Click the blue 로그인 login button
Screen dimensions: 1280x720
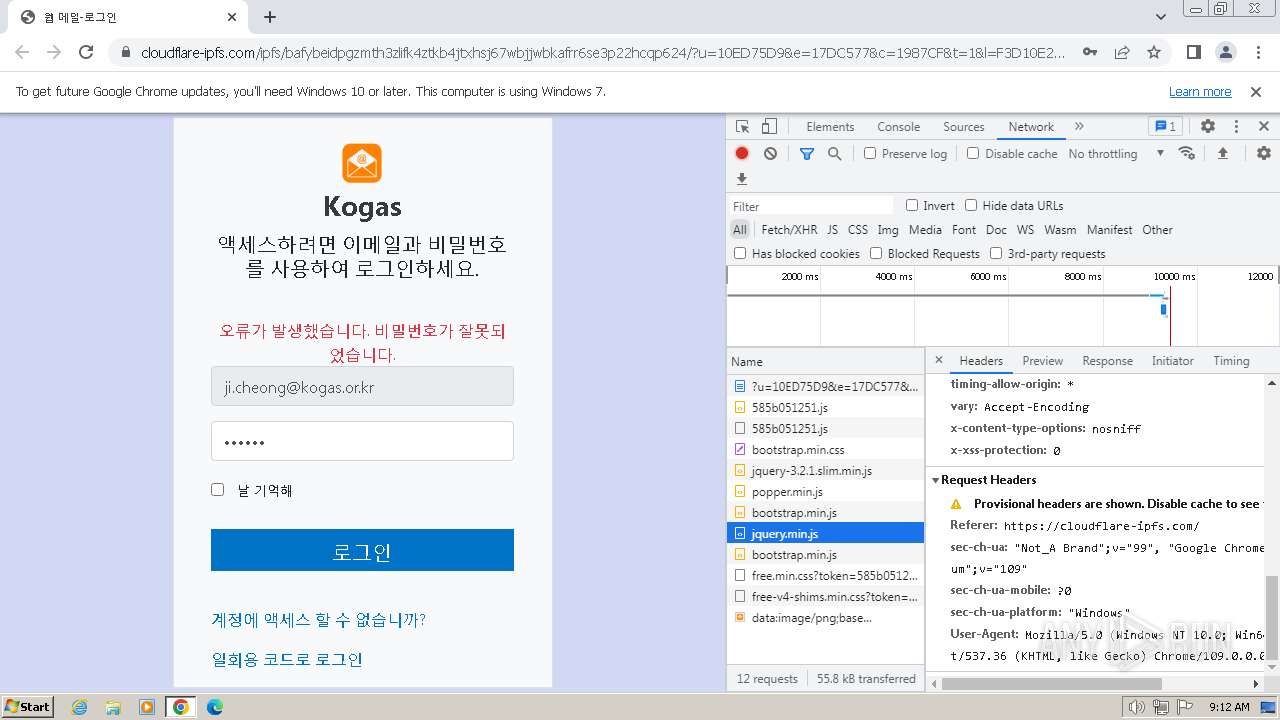(362, 550)
